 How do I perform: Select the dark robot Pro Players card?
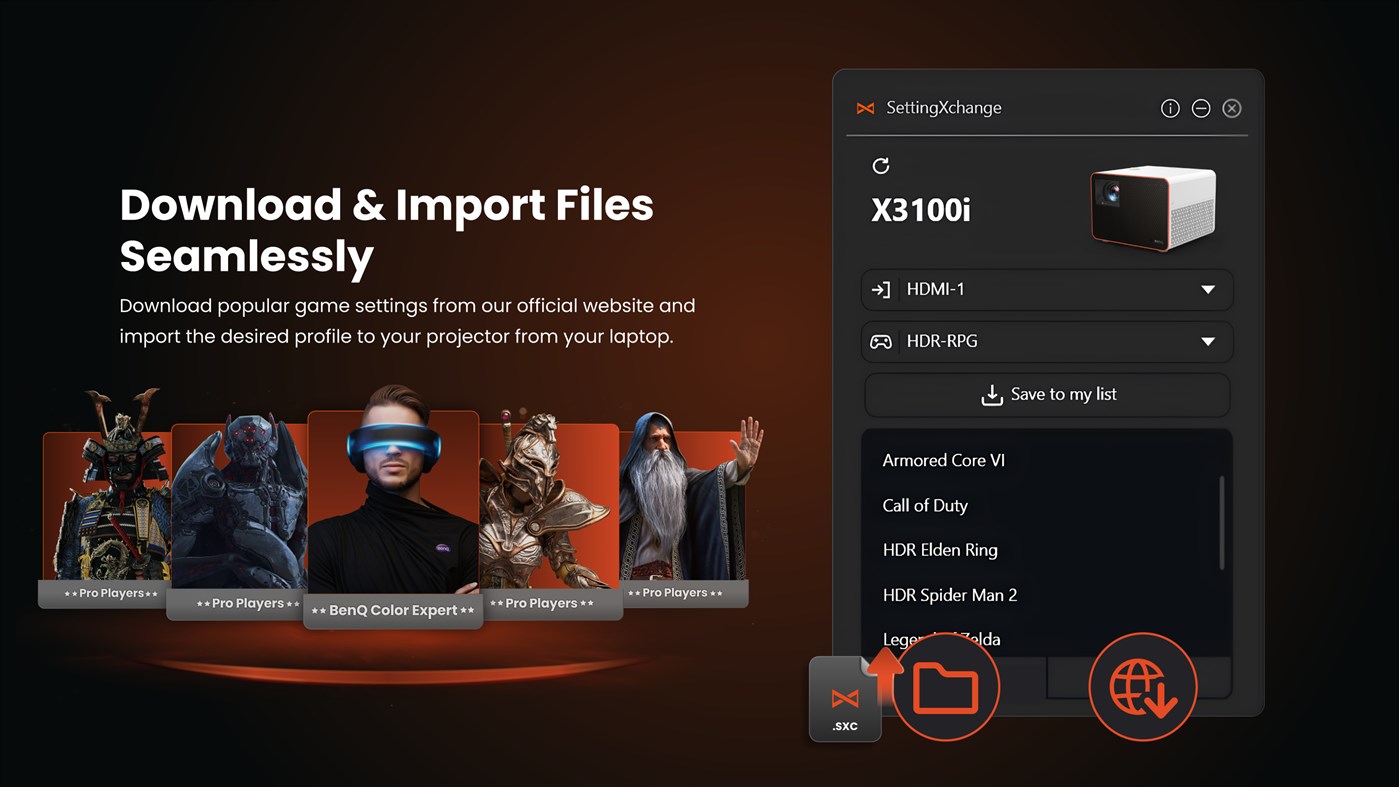240,515
